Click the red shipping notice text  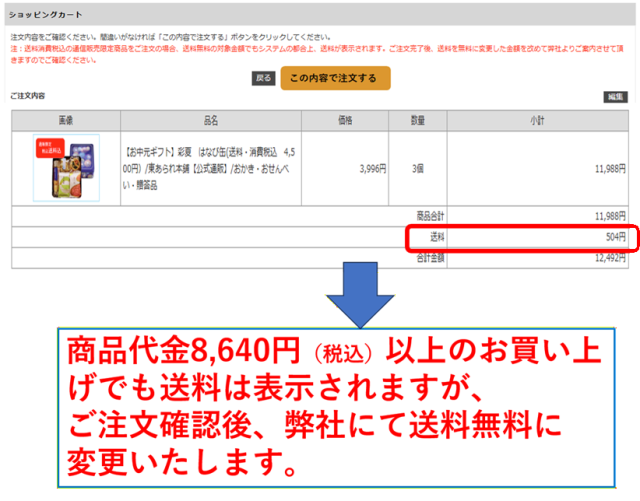317,54
